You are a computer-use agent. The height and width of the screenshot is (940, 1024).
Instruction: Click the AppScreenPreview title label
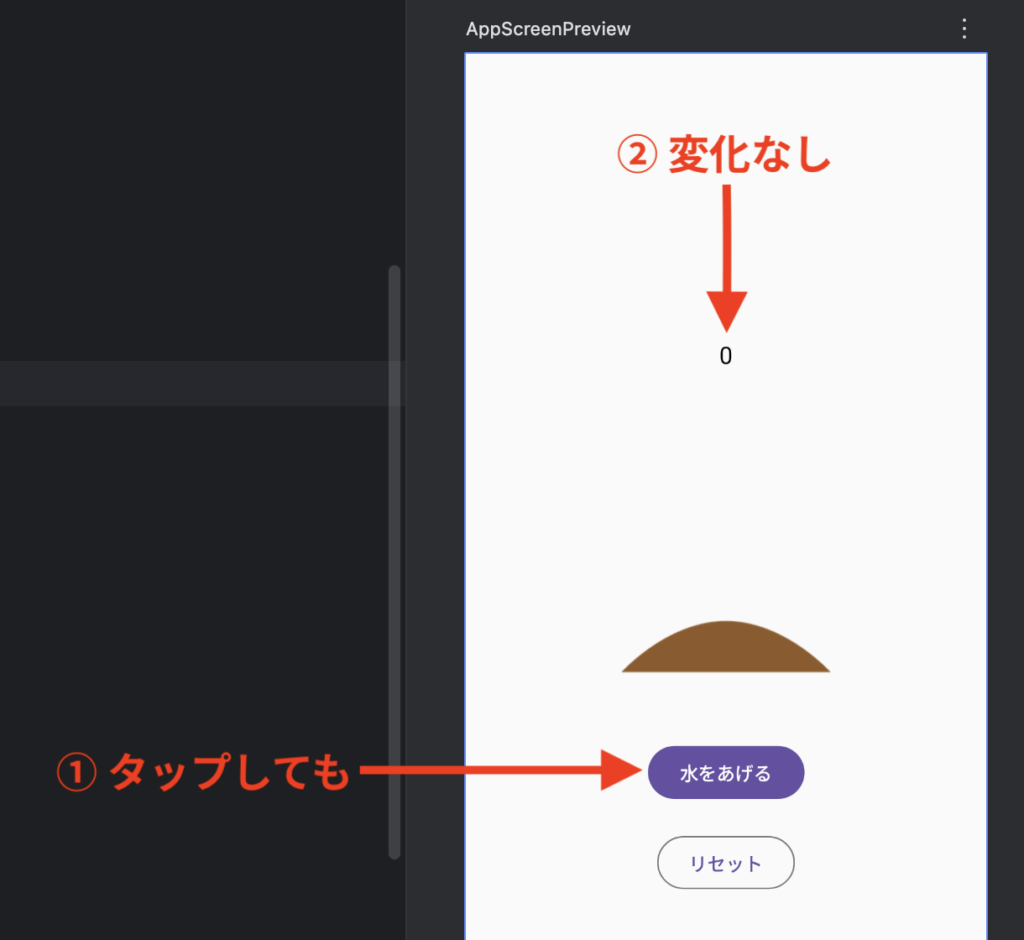[x=548, y=29]
